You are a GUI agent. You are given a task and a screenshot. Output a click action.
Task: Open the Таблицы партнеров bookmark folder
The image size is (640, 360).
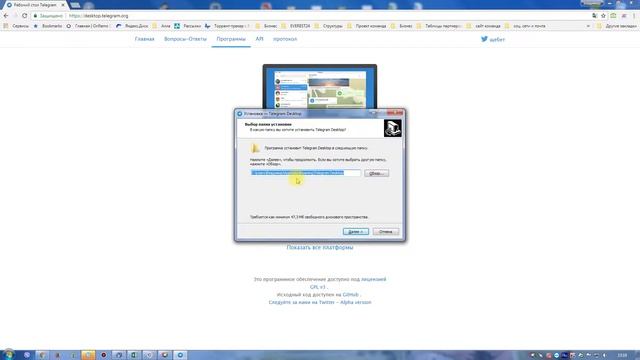pyautogui.click(x=439, y=26)
